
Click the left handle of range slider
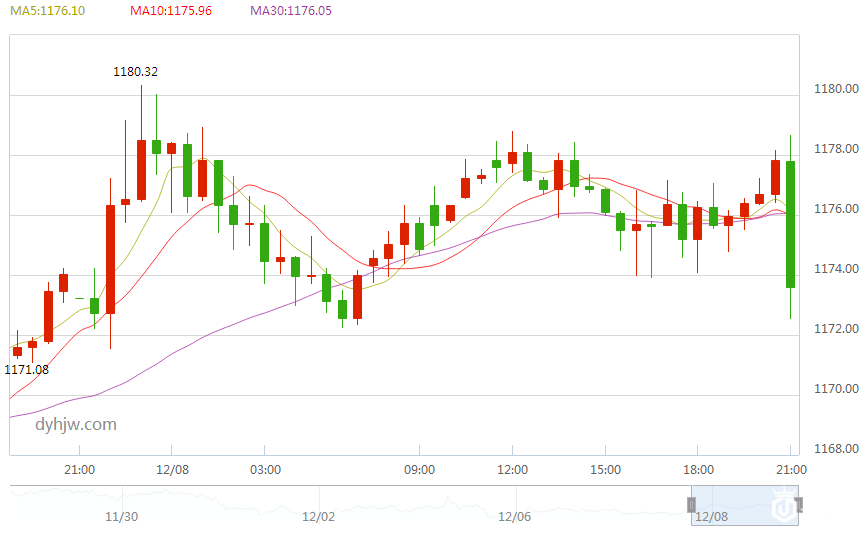click(691, 502)
